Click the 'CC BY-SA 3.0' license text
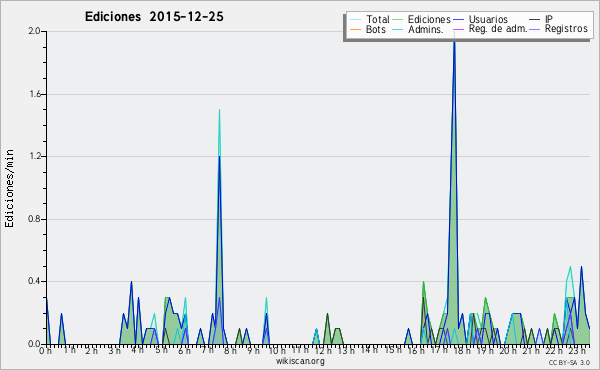The width and height of the screenshot is (600, 370). pos(569,362)
